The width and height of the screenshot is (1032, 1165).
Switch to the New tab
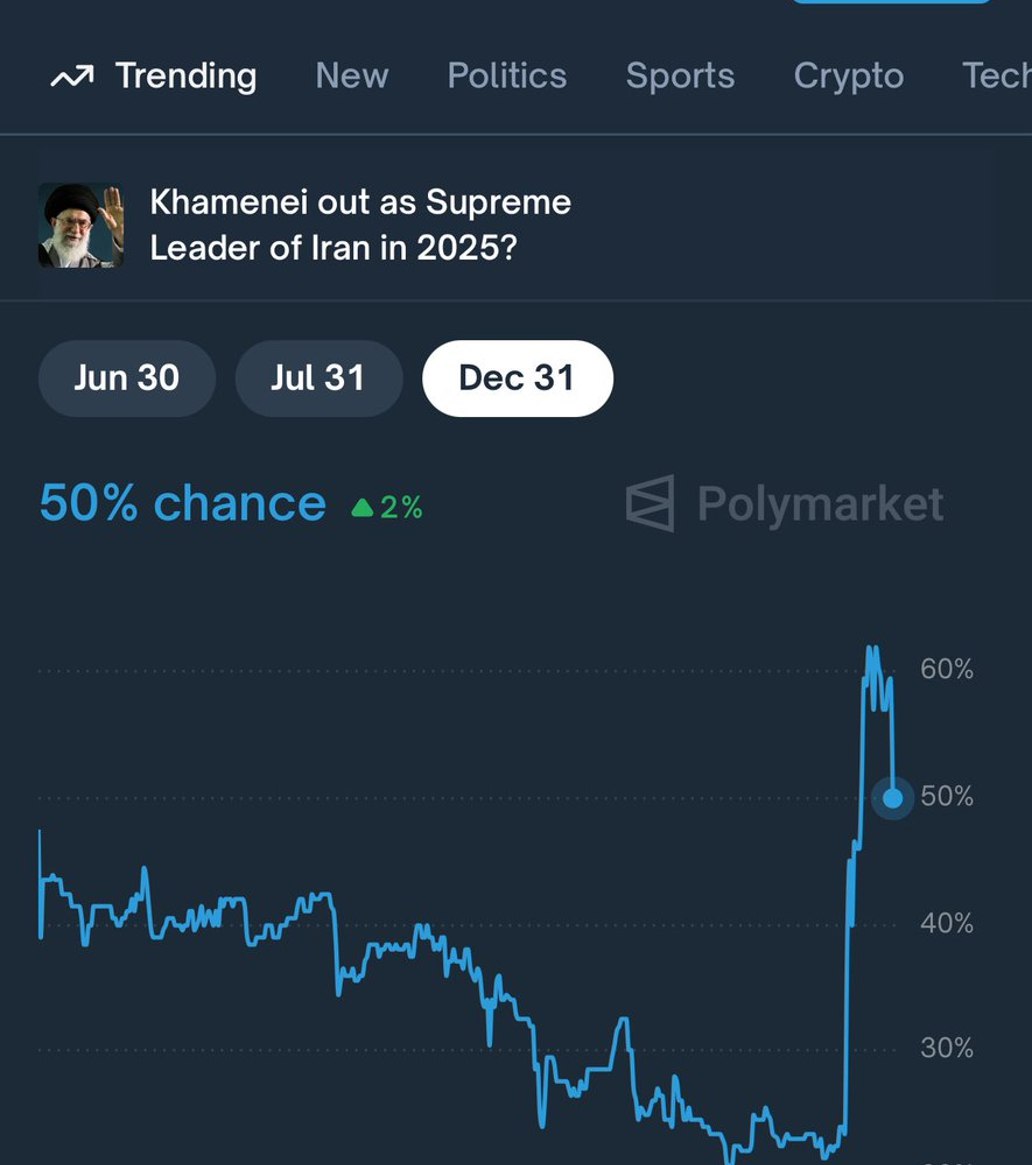(x=351, y=75)
